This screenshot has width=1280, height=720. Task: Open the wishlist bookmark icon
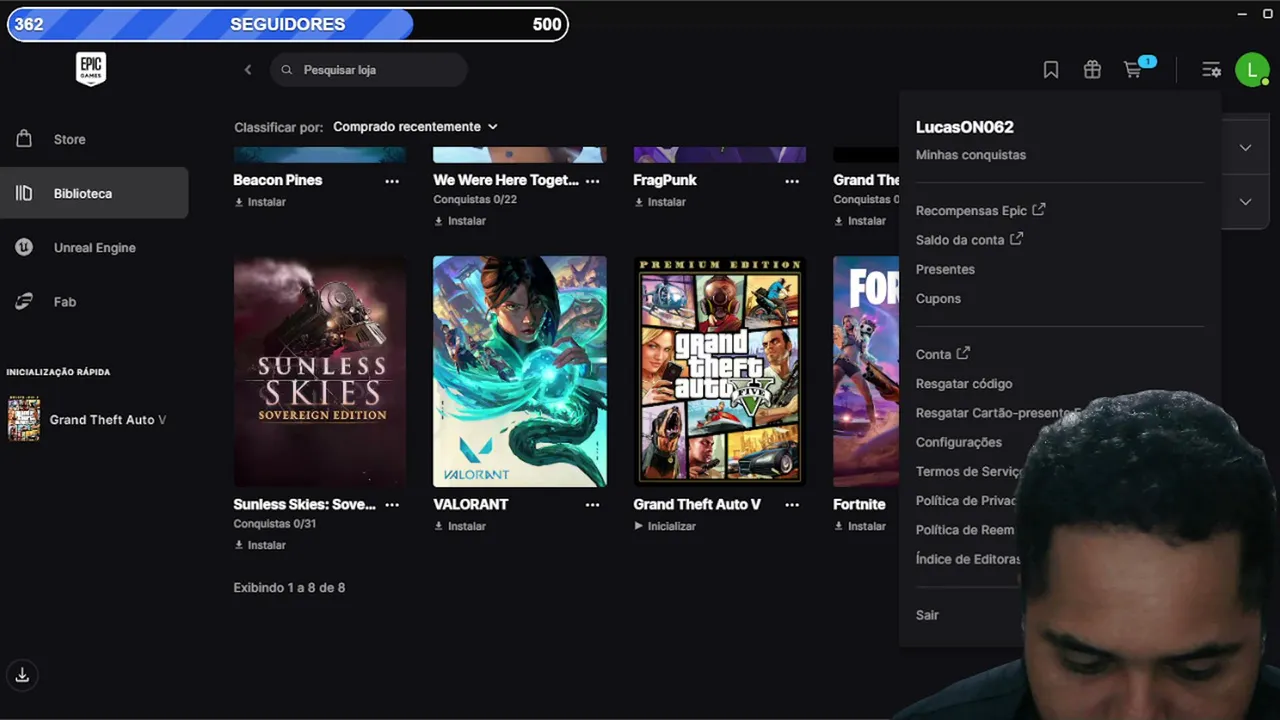[1051, 70]
